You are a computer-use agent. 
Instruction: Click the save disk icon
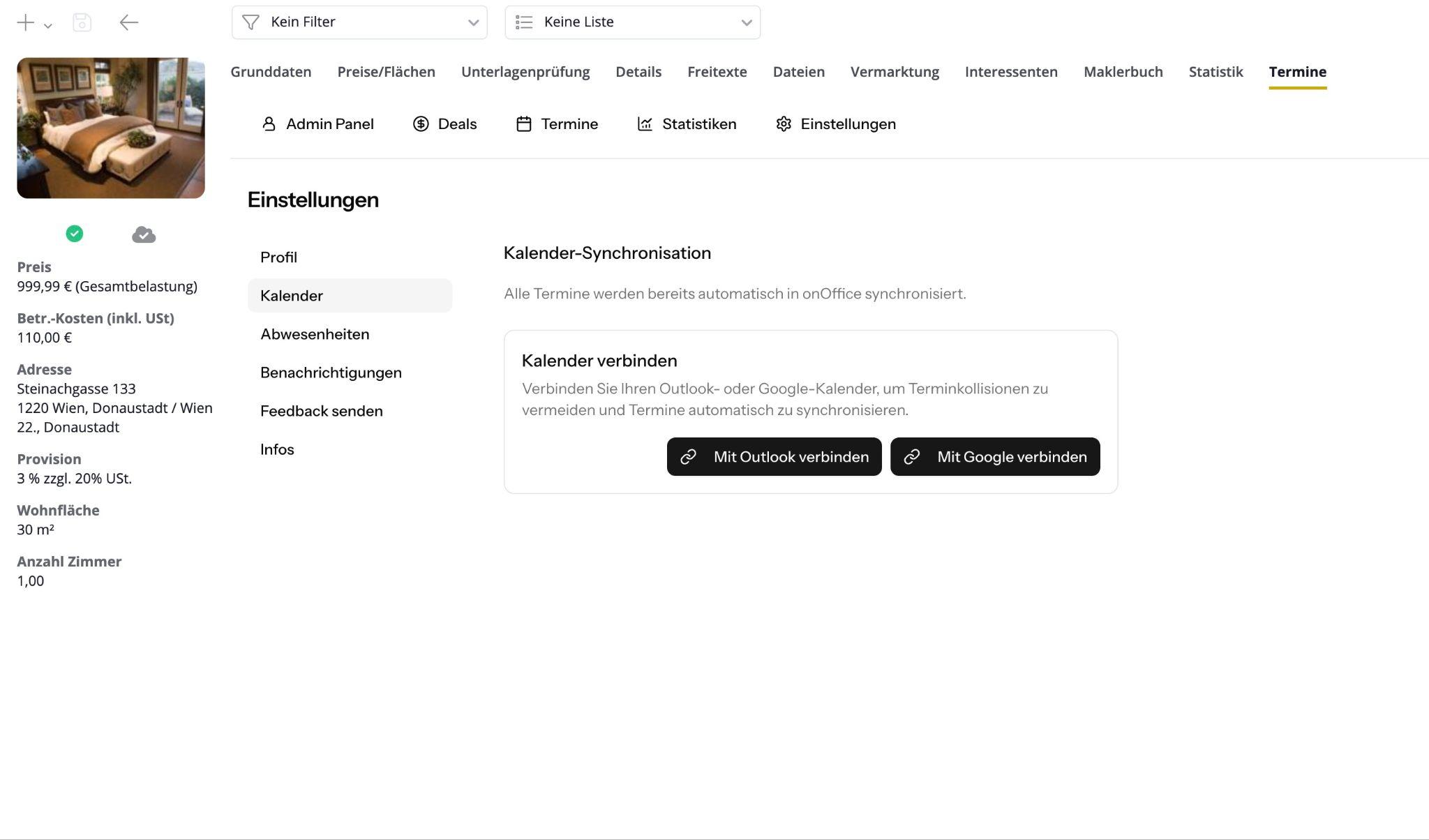[x=82, y=22]
